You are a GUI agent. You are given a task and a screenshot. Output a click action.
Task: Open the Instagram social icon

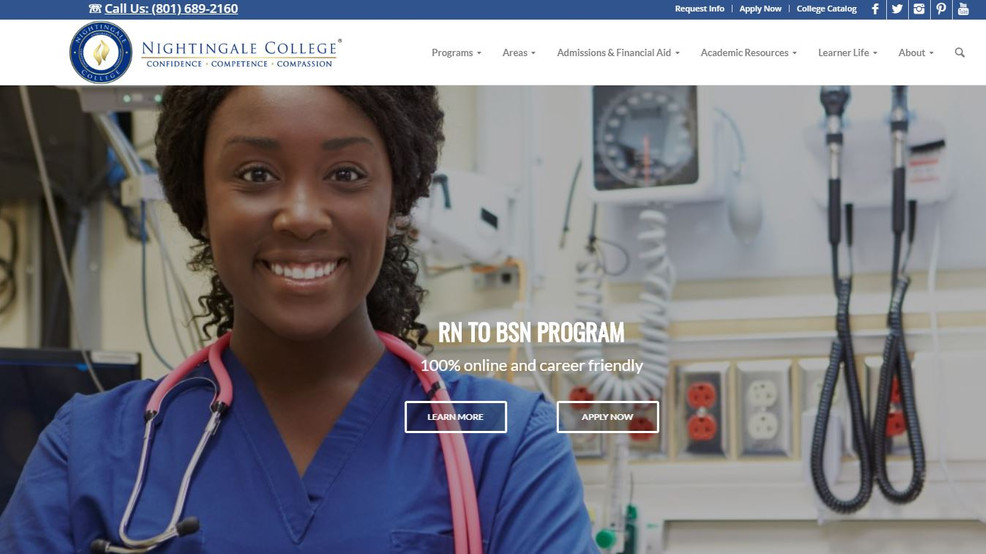click(919, 9)
